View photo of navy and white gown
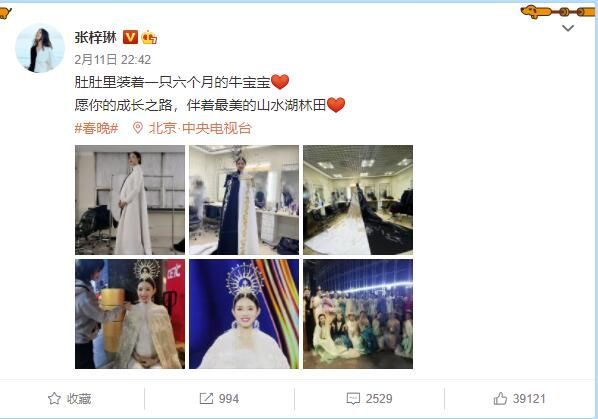Screen dimensions: 598x419 (244, 200)
